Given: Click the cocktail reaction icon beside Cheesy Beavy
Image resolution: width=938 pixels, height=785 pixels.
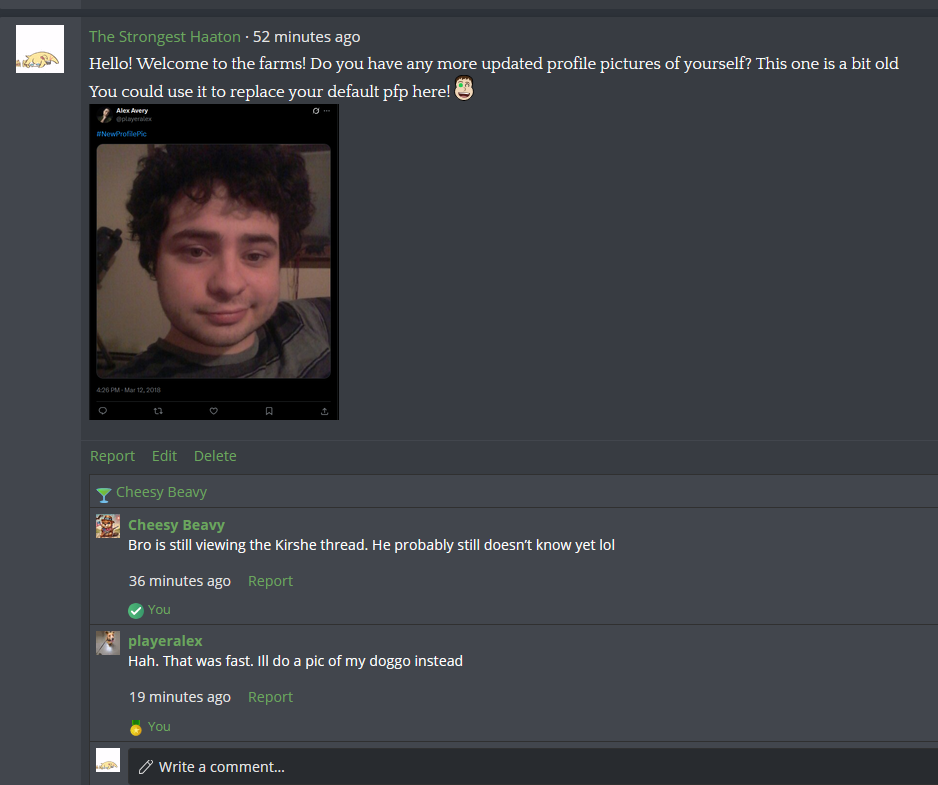Looking at the screenshot, I should pos(103,495).
